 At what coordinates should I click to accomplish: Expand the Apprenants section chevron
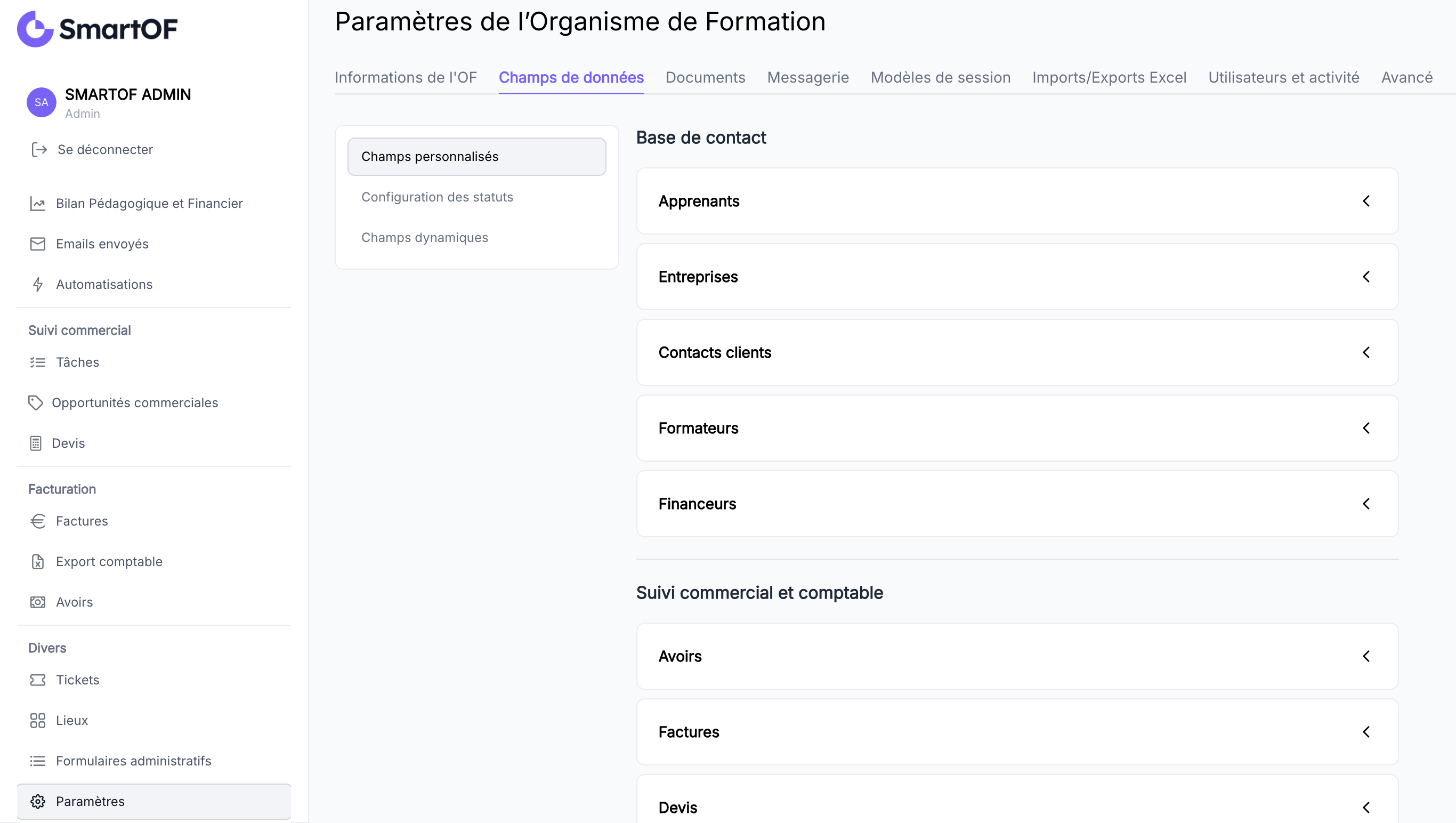point(1366,201)
